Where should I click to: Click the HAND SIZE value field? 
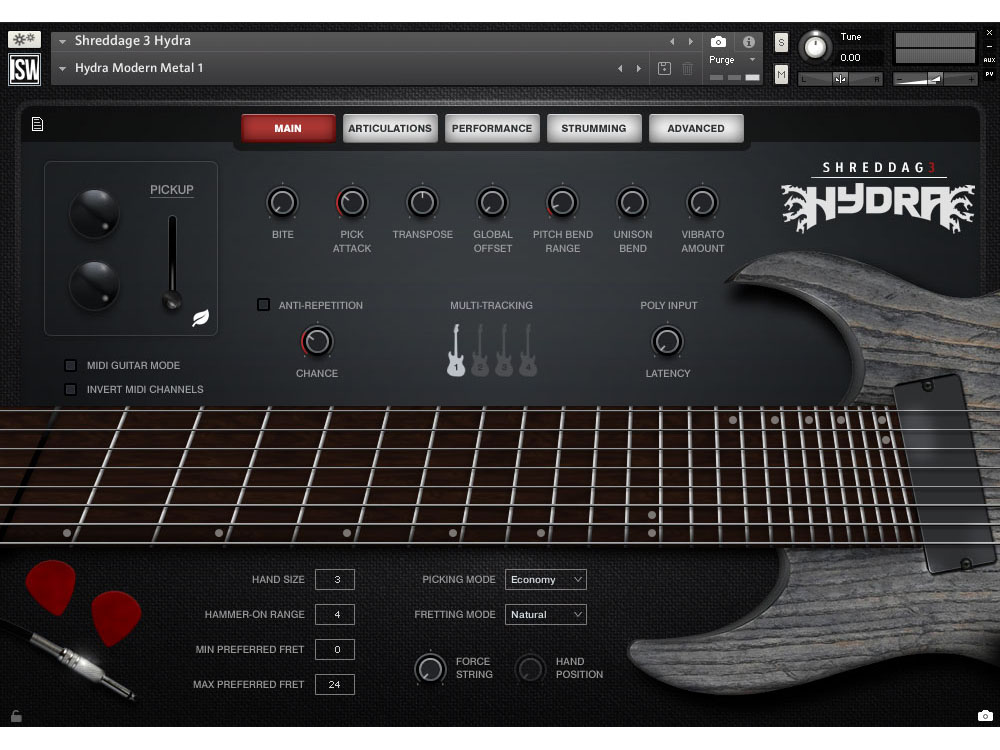click(335, 579)
